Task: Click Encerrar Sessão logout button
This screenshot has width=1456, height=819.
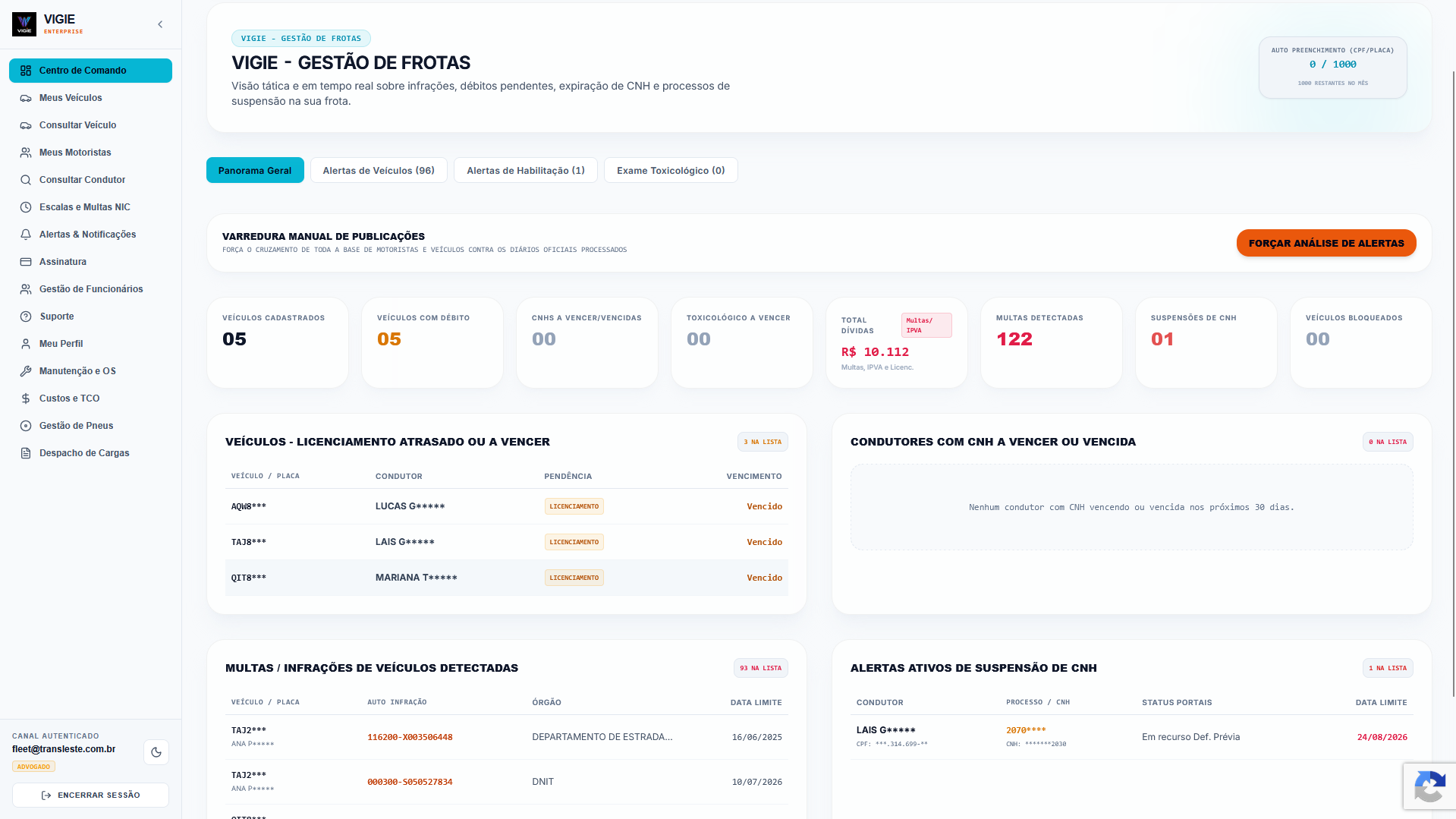Action: [90, 795]
